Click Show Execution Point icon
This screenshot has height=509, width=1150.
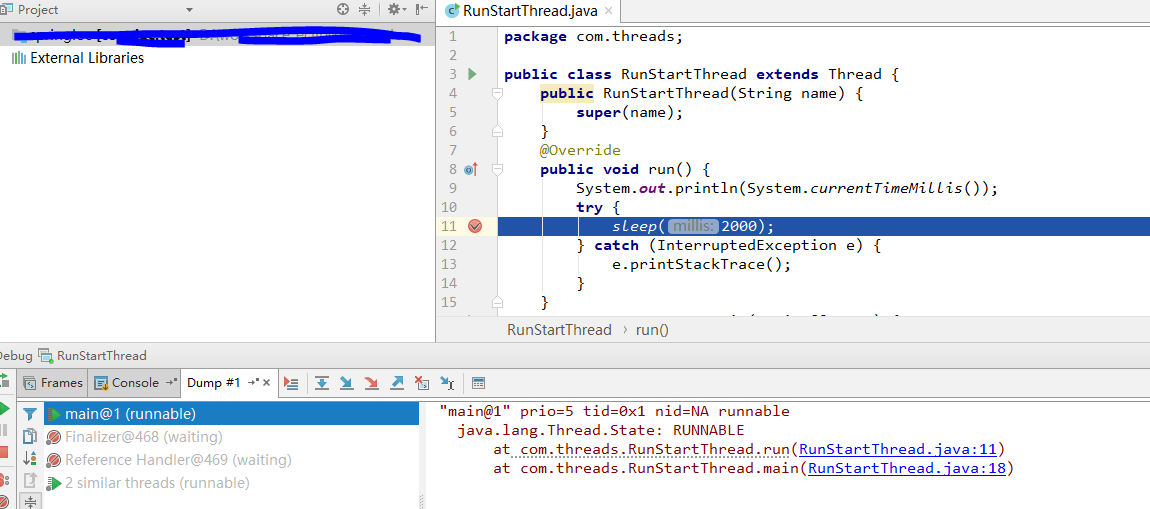[x=291, y=383]
